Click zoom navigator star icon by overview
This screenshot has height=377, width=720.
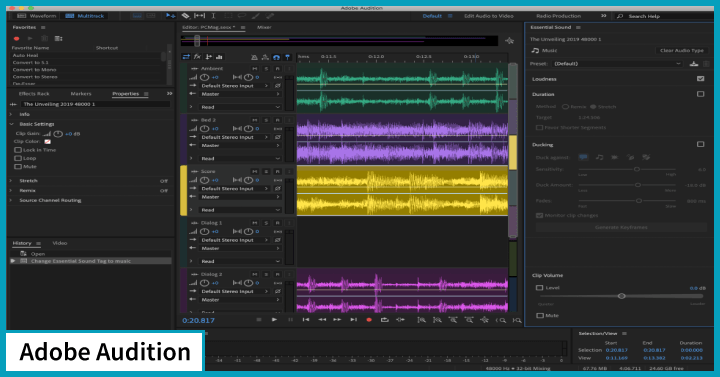click(510, 41)
